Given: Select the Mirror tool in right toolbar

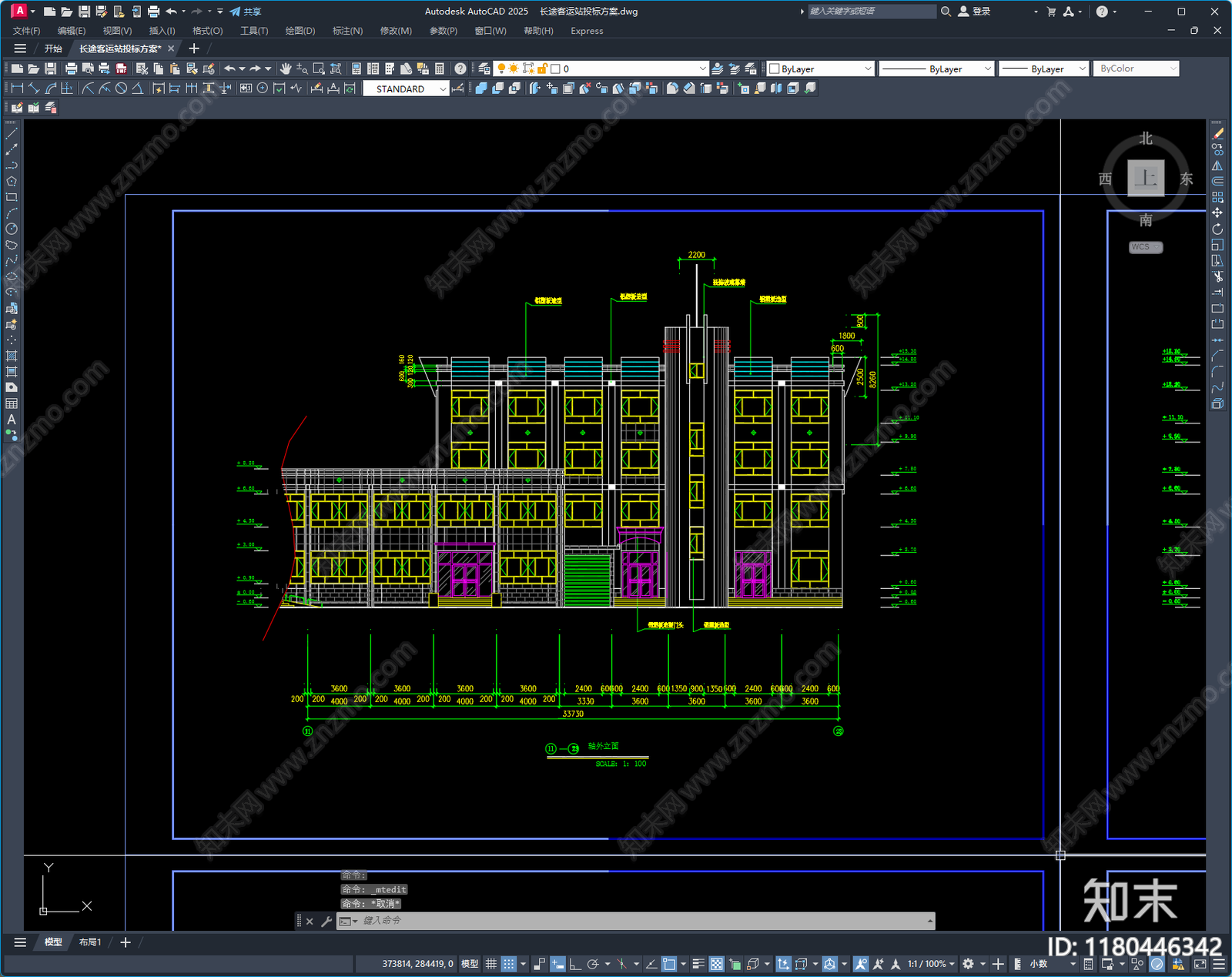Looking at the screenshot, I should pyautogui.click(x=1217, y=166).
